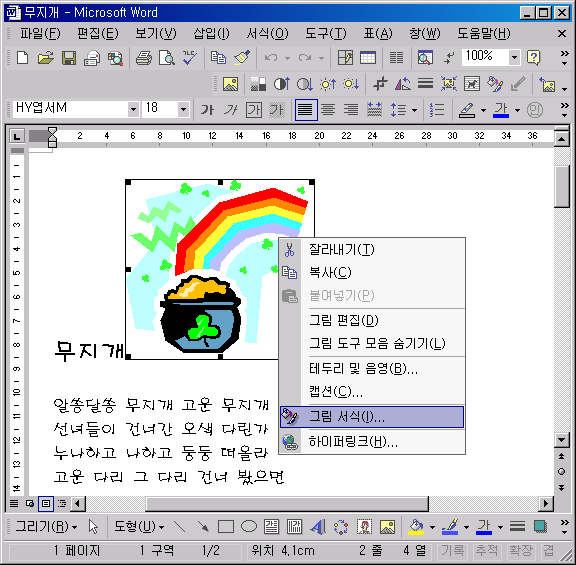The image size is (576, 565).
Task: Open the 삽입(I) menu
Action: coord(211,34)
